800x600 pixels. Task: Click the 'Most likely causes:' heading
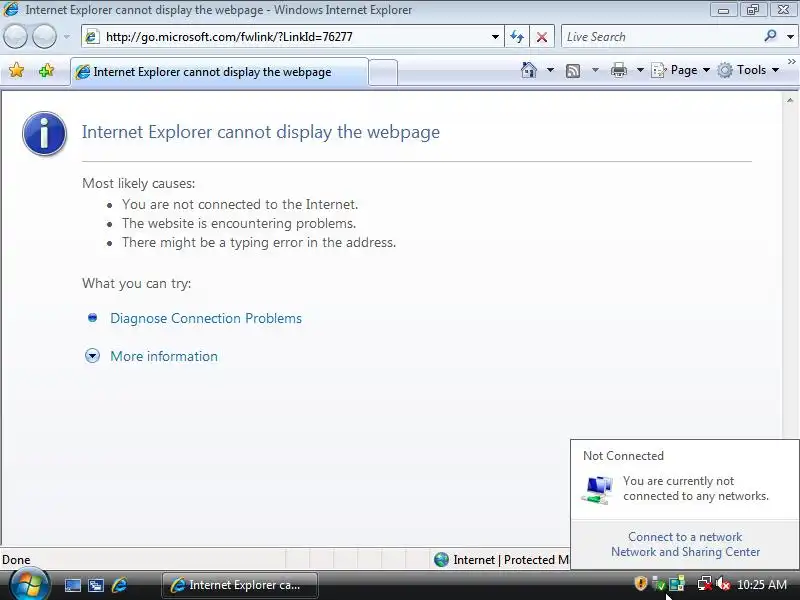click(139, 183)
